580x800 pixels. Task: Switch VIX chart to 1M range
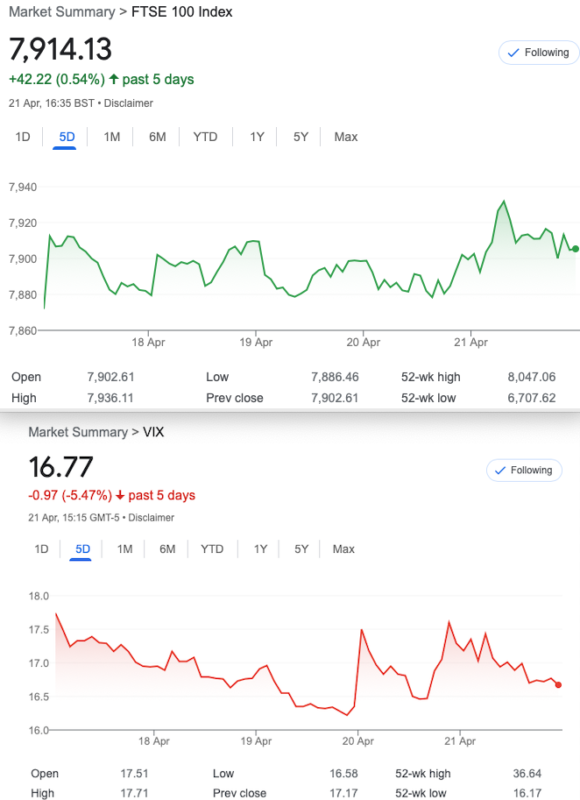click(x=124, y=549)
